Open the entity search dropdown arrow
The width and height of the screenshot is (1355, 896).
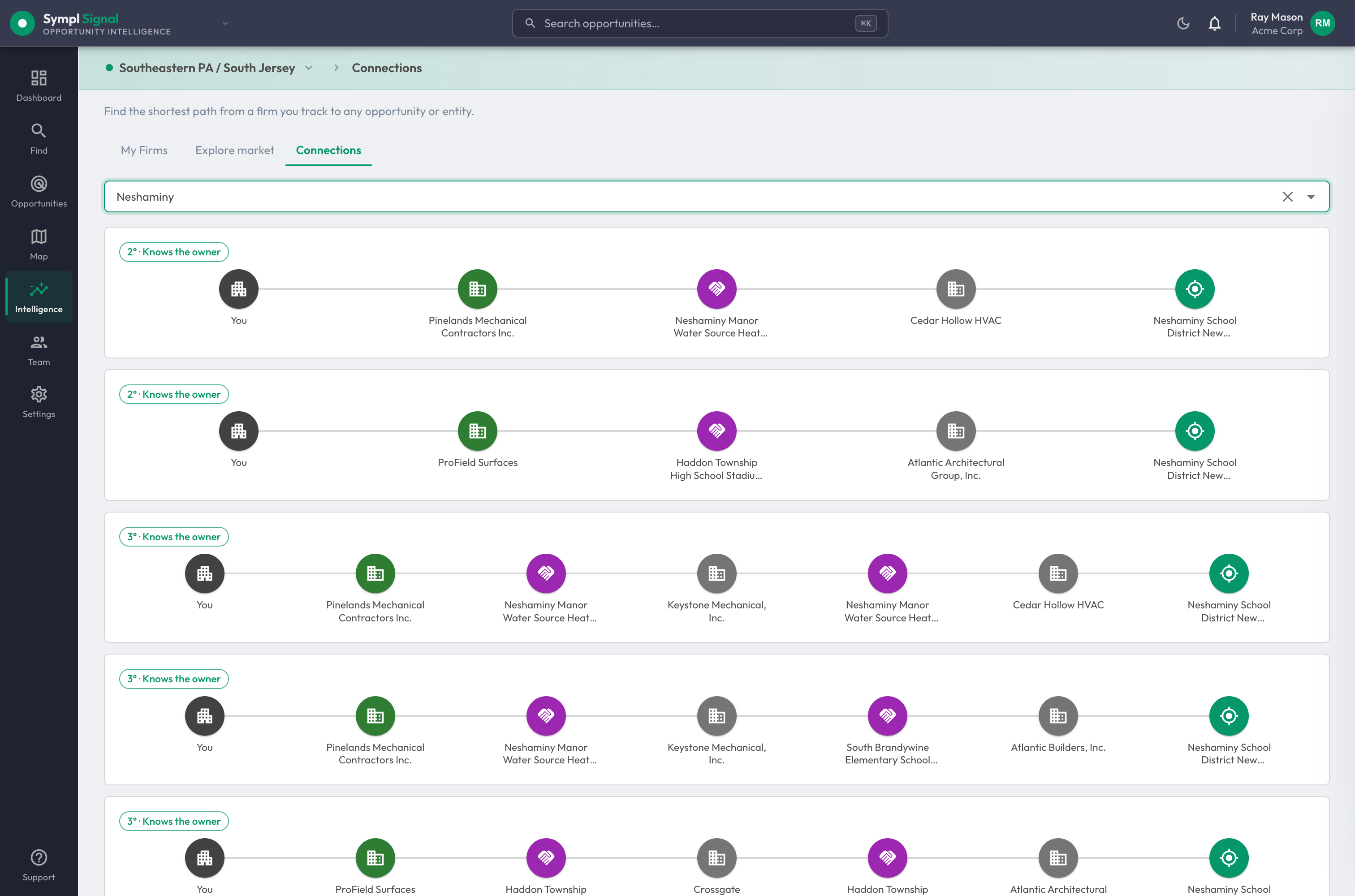1311,197
